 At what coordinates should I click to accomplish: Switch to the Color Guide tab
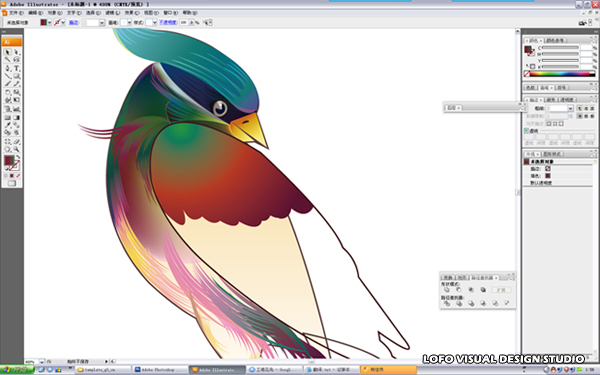tap(556, 40)
